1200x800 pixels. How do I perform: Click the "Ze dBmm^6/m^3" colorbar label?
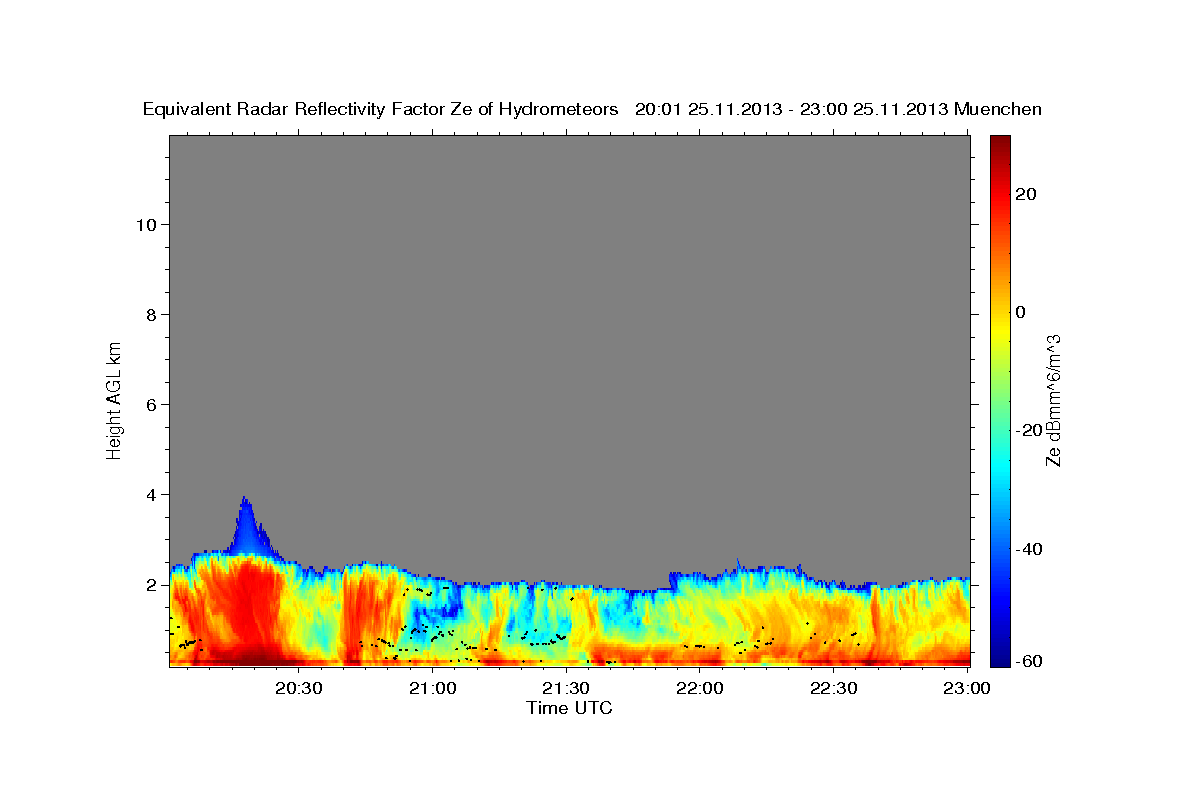point(1053,400)
